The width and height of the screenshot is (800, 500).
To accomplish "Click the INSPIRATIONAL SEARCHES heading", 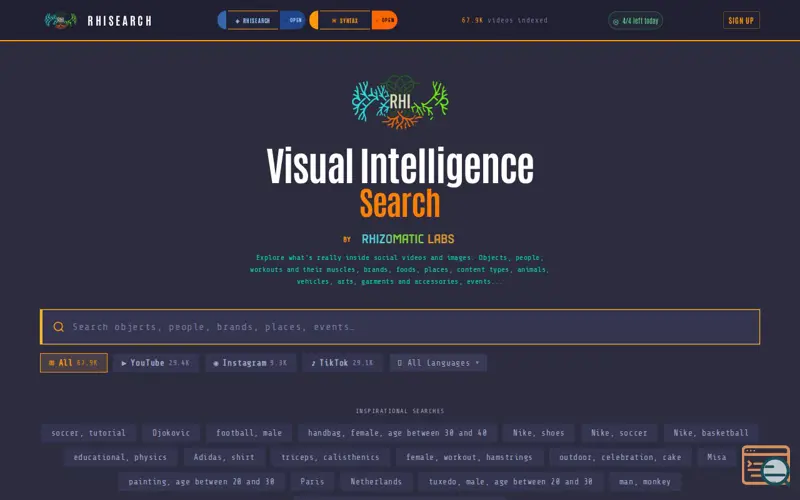I will (400, 411).
